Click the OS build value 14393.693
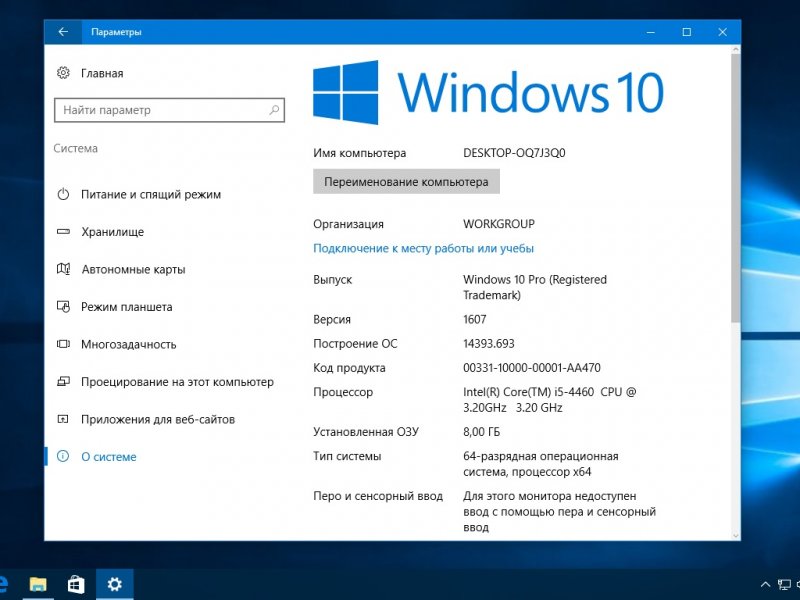The height and width of the screenshot is (600, 800). coord(489,343)
